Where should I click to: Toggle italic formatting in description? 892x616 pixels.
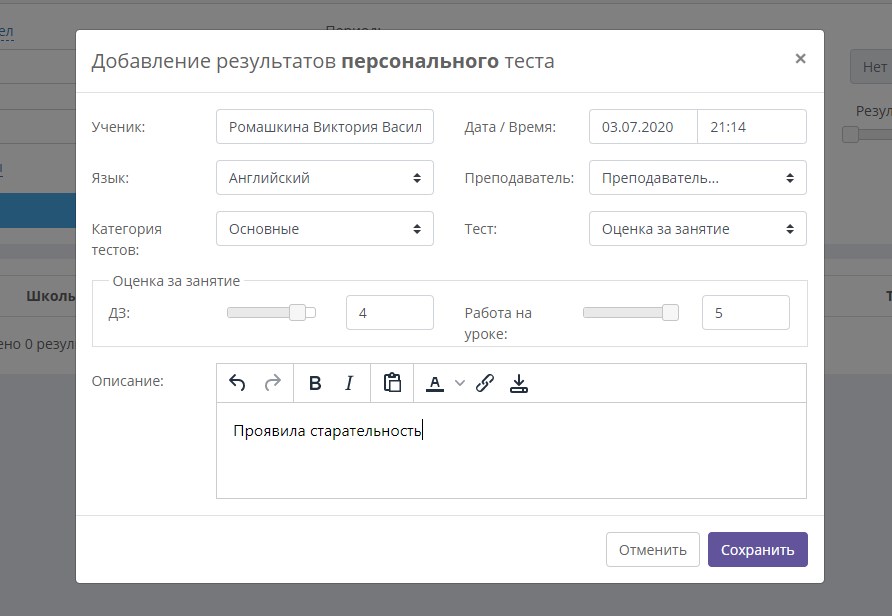[x=349, y=383]
